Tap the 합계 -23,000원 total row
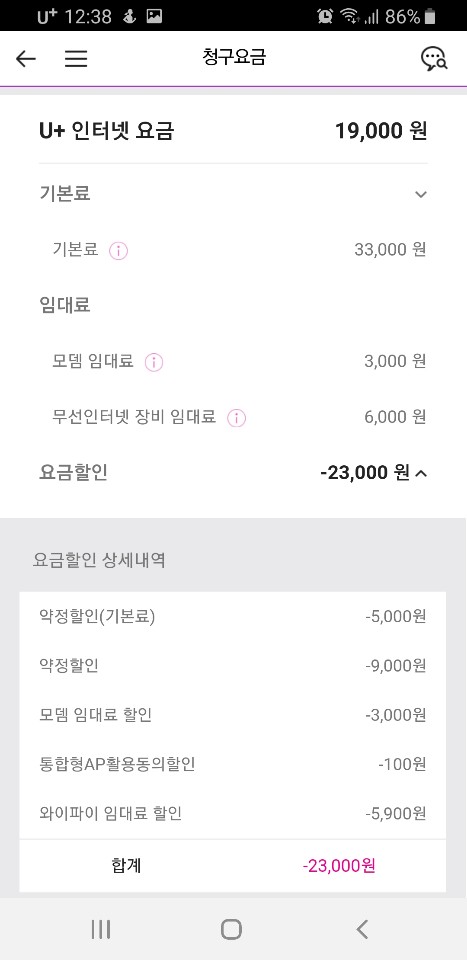This screenshot has height=960, width=467. [x=233, y=866]
